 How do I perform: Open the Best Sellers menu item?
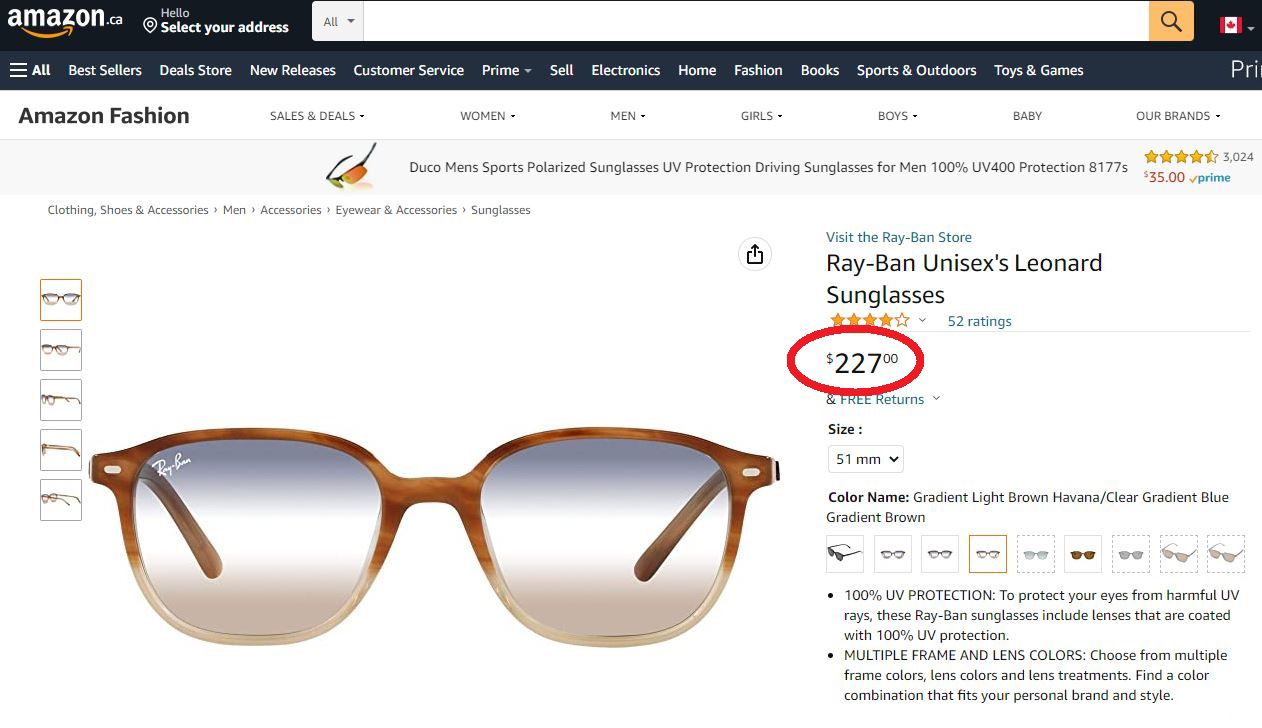pos(105,70)
